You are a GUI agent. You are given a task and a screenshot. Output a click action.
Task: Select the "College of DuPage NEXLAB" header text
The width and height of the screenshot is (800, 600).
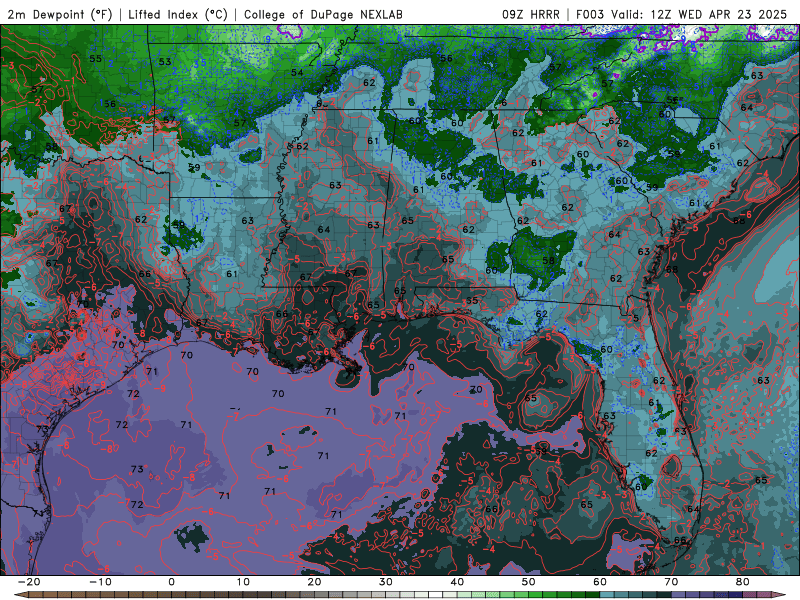(323, 14)
